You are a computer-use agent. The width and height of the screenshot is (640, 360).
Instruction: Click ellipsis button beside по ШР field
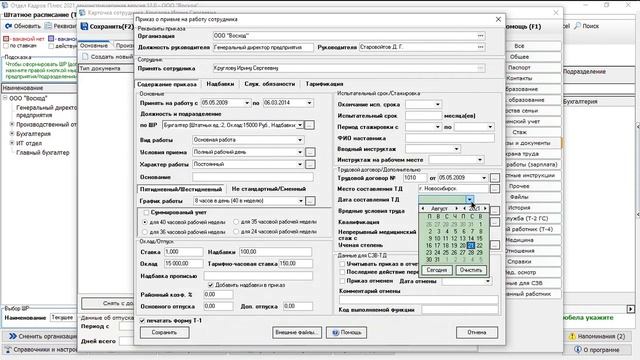tap(309, 125)
